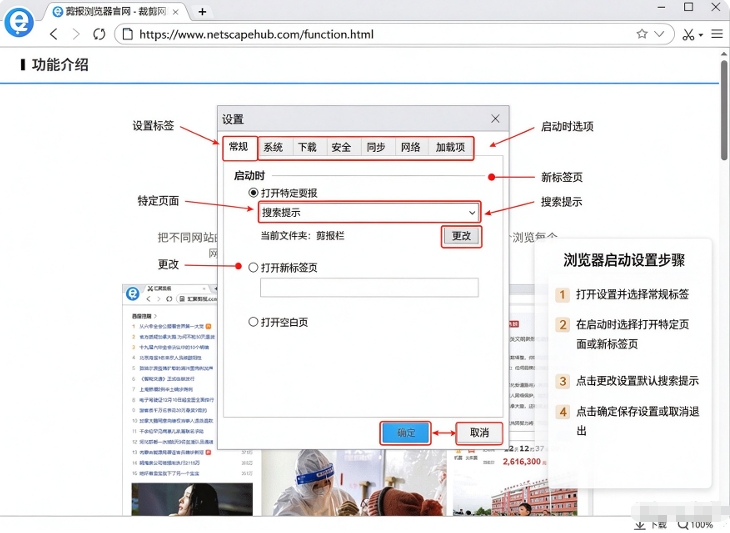
Task: Open the hamburger main menu
Action: pyautogui.click(x=717, y=34)
